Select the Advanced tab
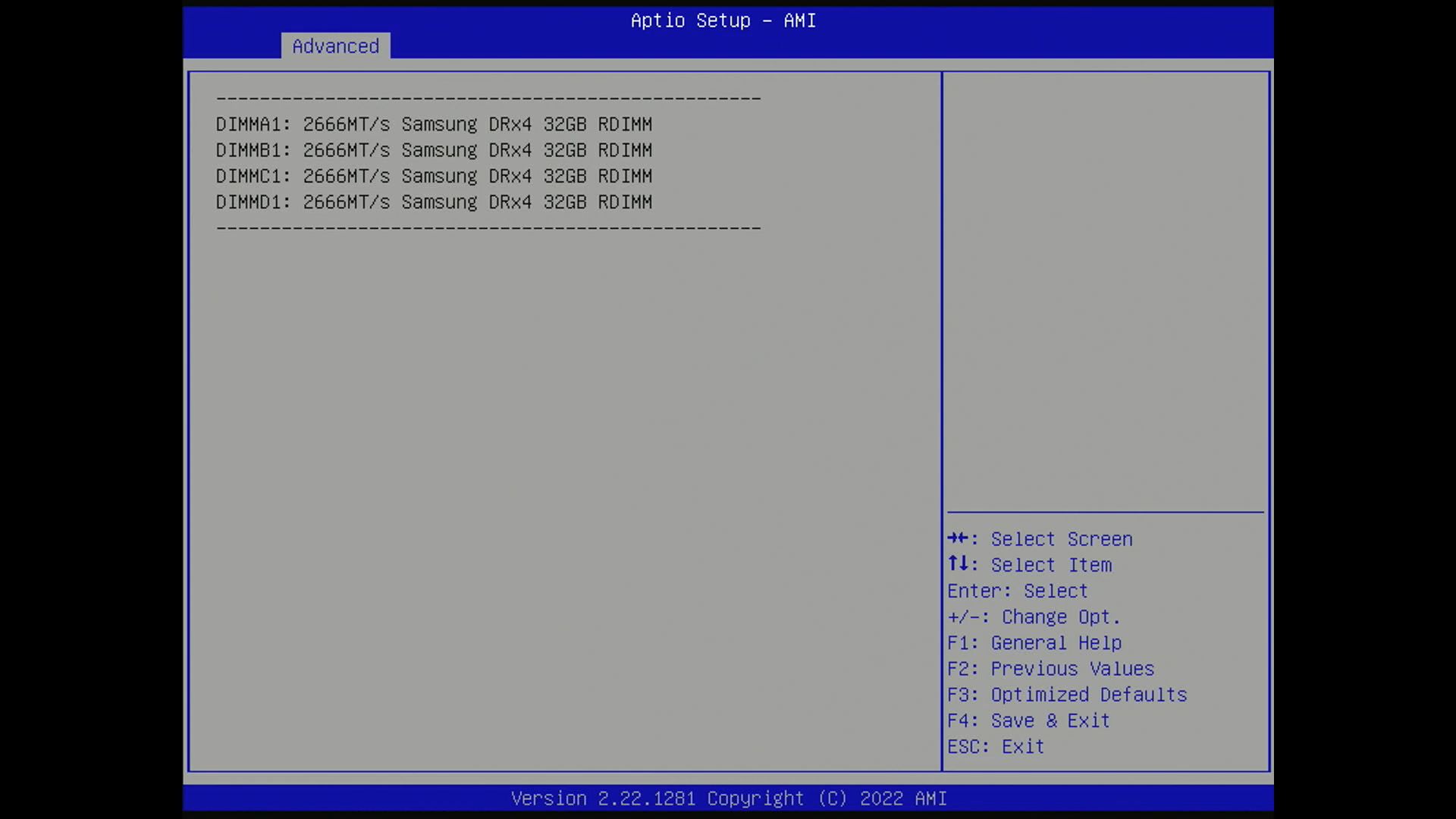 tap(335, 45)
